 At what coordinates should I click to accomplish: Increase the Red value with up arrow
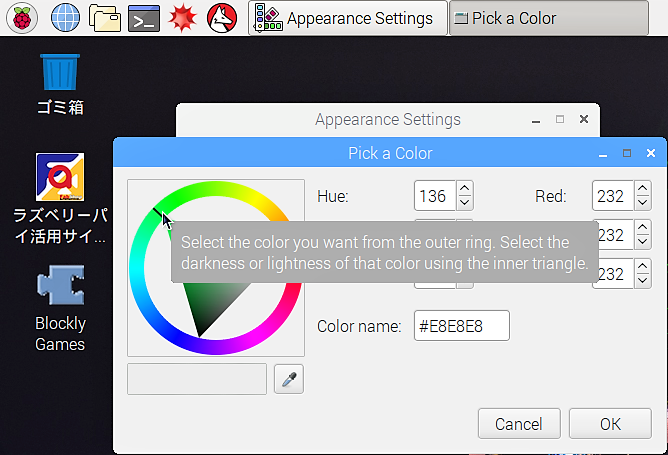coord(643,188)
